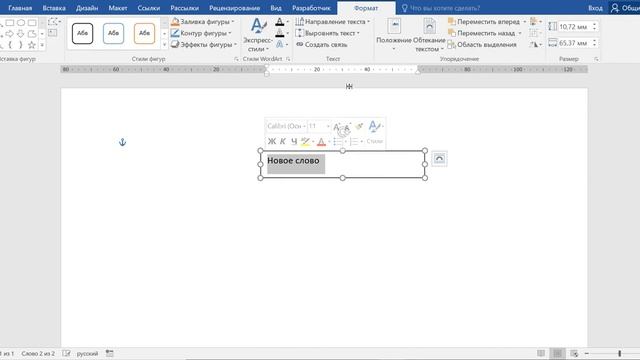Open Направление текста options
Screen dimensions: 640x360
click(332, 22)
